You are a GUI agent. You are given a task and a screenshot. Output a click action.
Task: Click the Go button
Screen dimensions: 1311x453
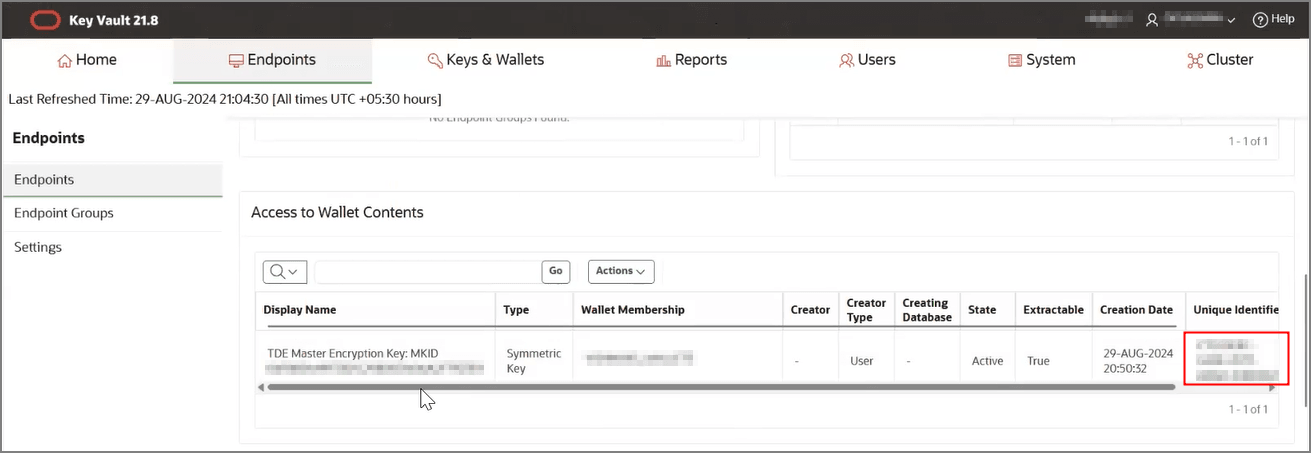(x=556, y=271)
